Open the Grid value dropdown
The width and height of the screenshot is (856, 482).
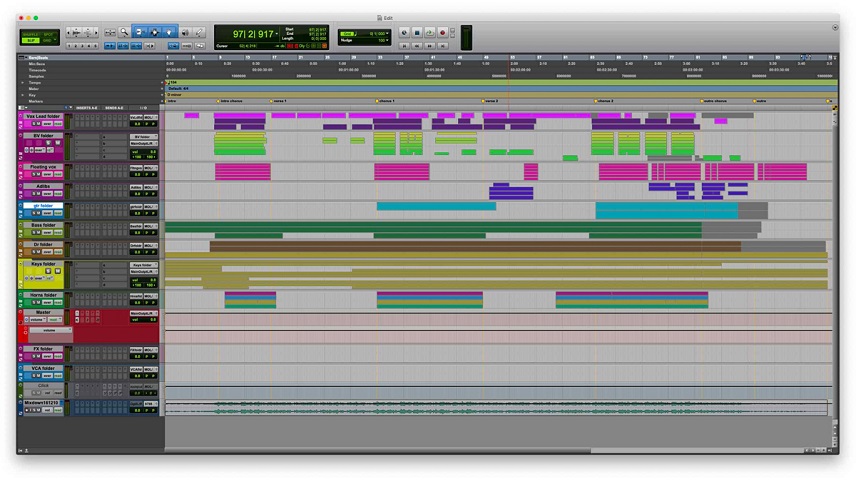pos(388,34)
